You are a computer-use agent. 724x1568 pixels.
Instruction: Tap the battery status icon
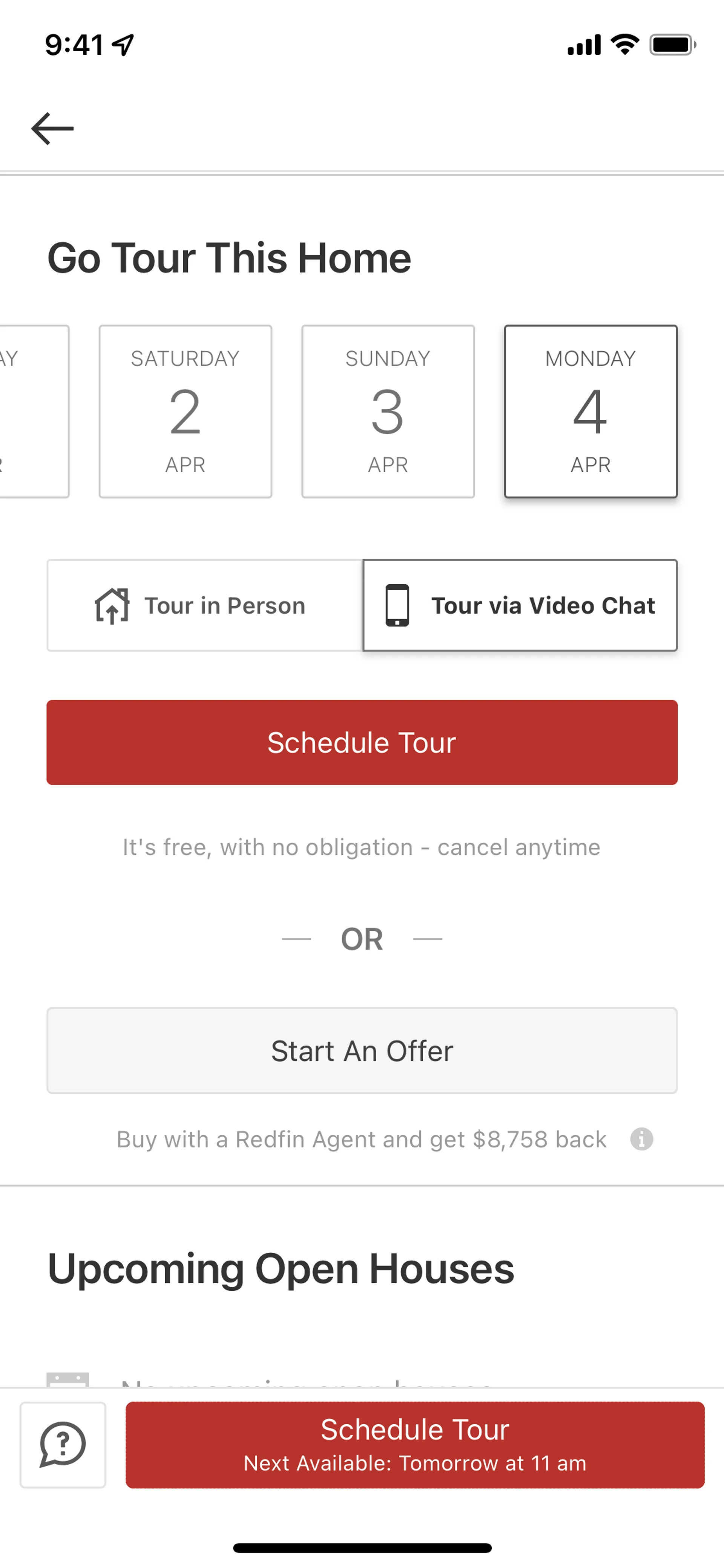click(x=672, y=45)
